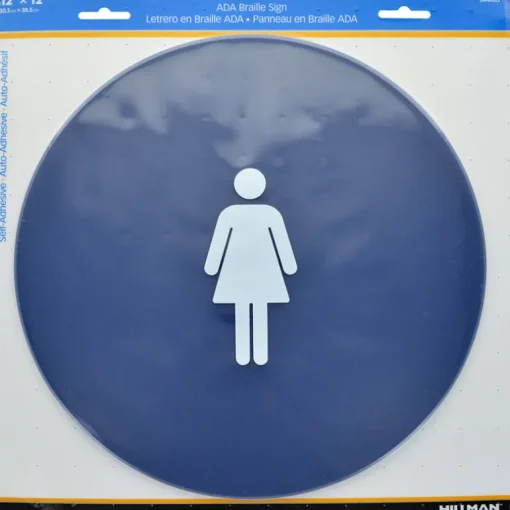The width and height of the screenshot is (510, 510).
Task: Click the "ADA Braille Sign" title text
Action: point(251,7)
